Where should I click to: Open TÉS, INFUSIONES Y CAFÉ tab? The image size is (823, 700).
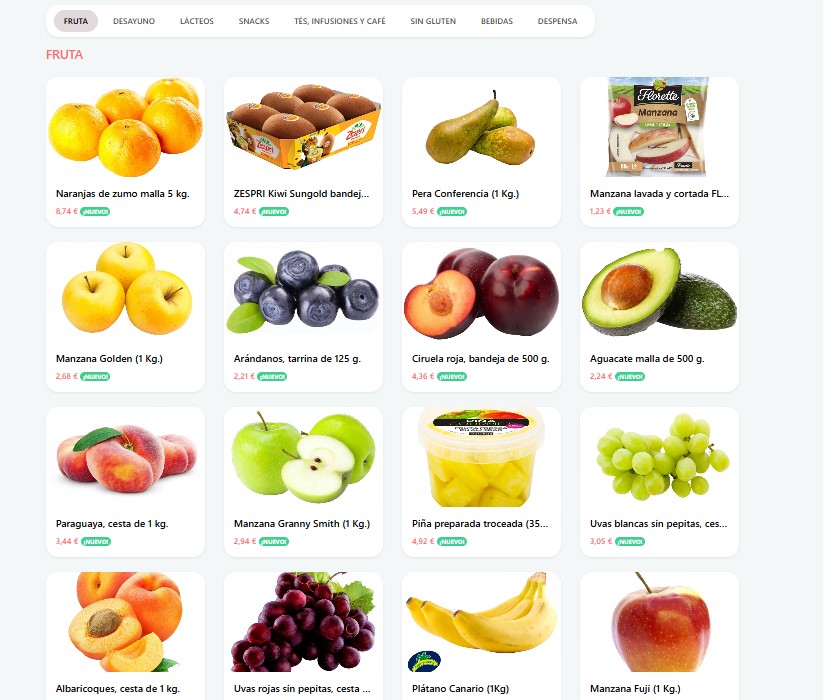[x=340, y=21]
